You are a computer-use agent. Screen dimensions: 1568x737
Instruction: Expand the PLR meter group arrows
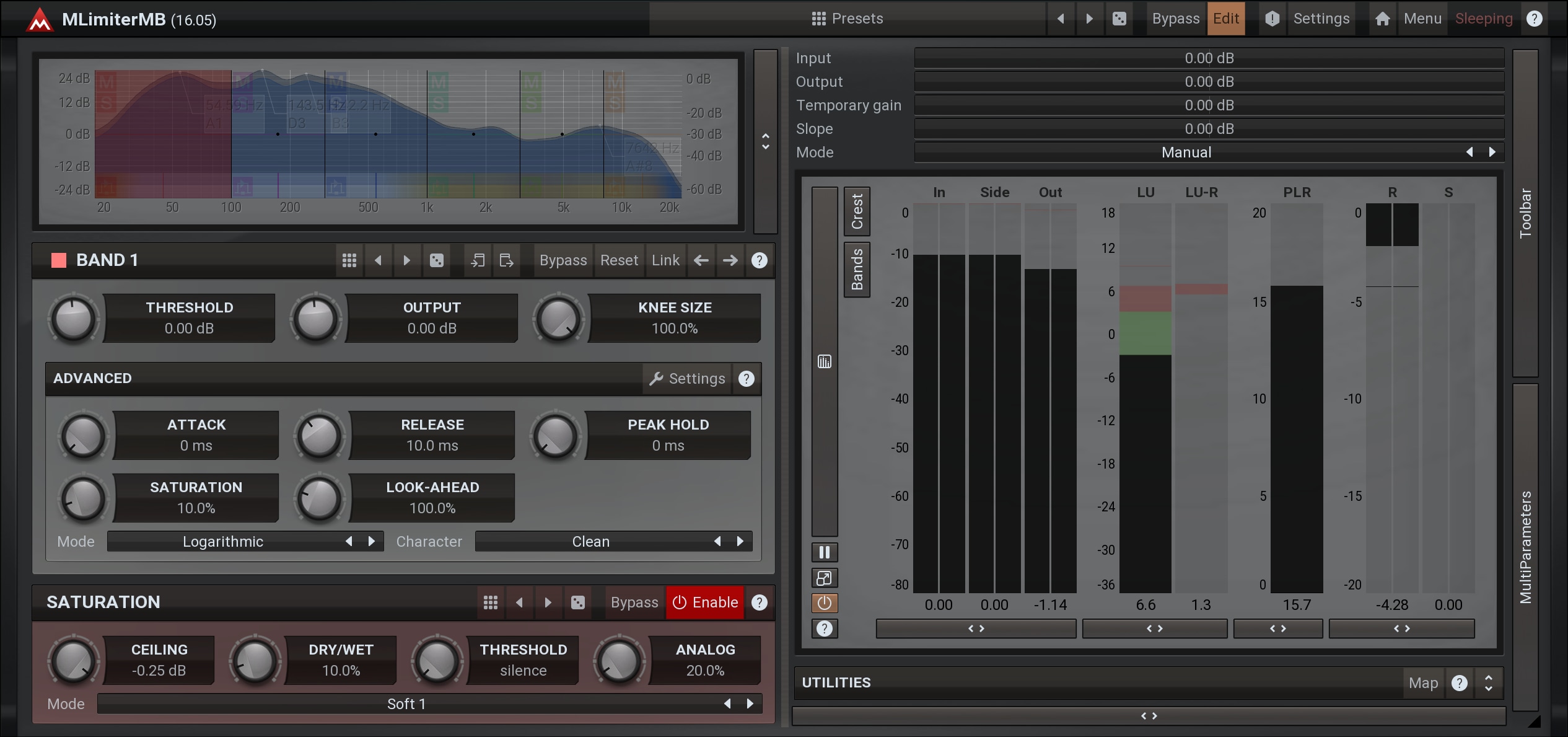1277,629
